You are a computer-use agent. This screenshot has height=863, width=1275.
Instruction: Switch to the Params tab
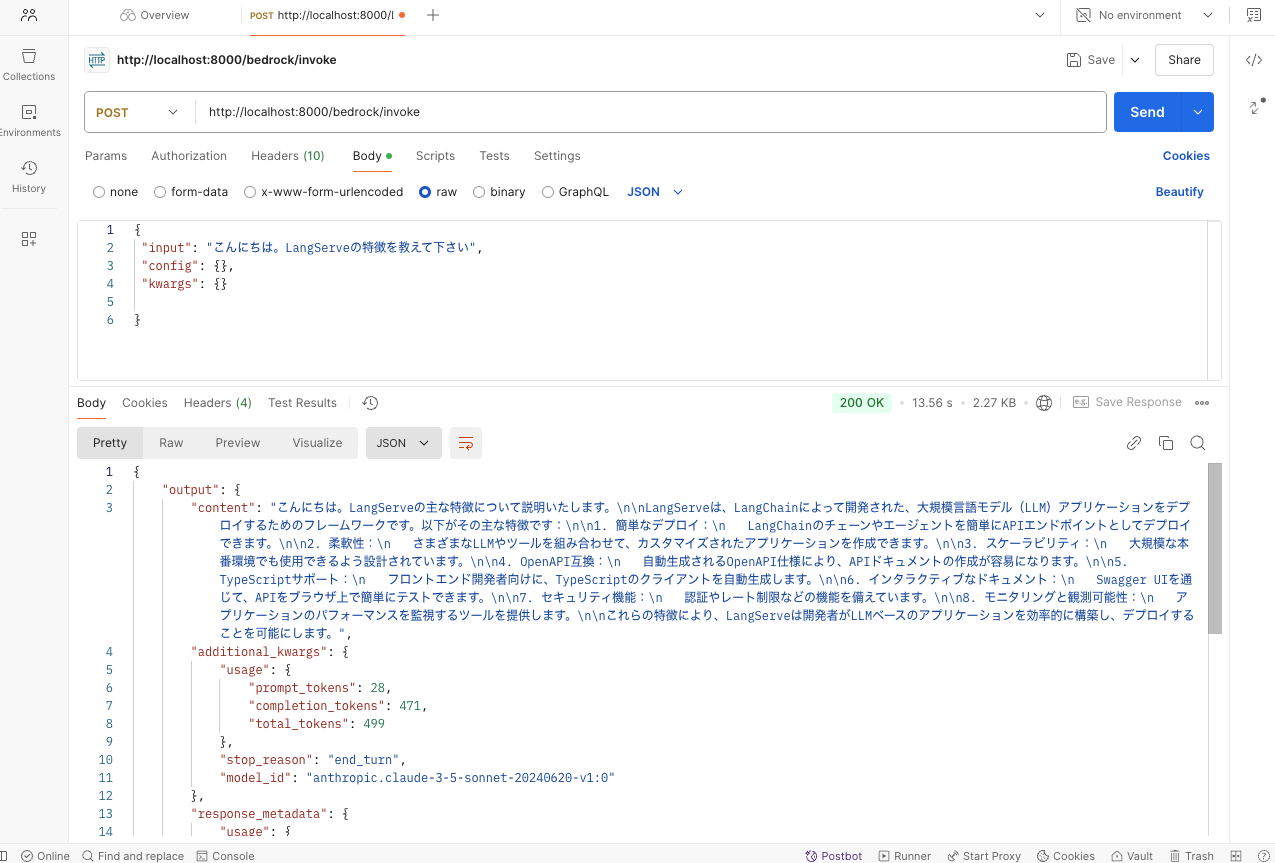(x=106, y=156)
